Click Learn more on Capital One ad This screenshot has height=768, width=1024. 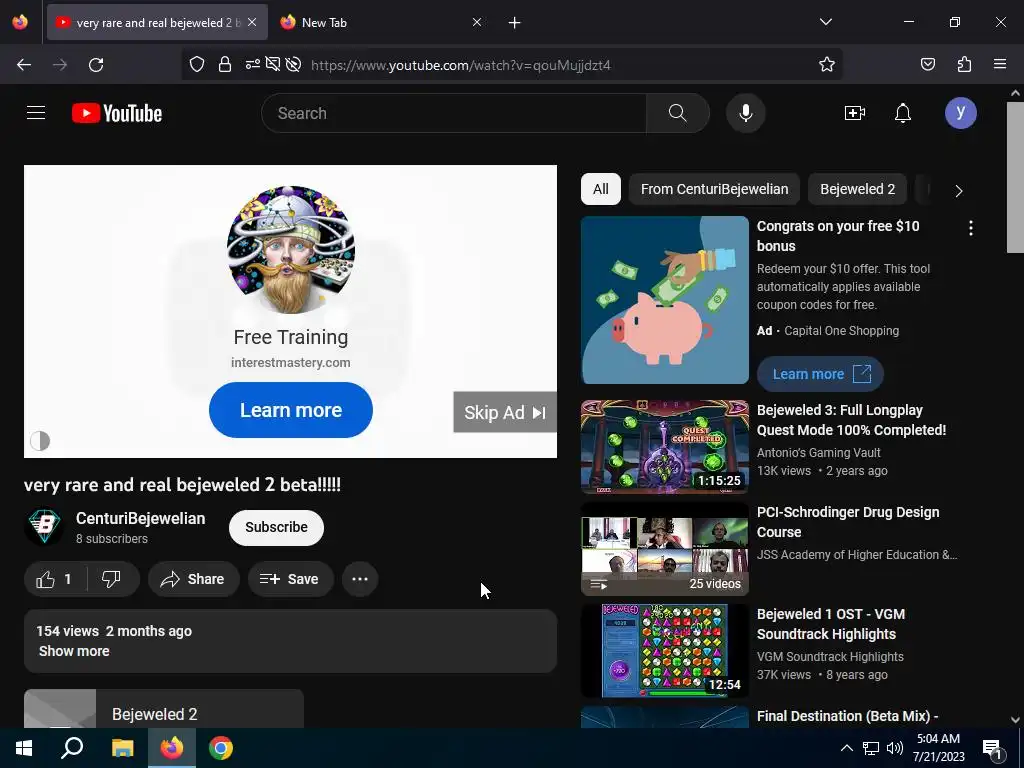pos(820,374)
